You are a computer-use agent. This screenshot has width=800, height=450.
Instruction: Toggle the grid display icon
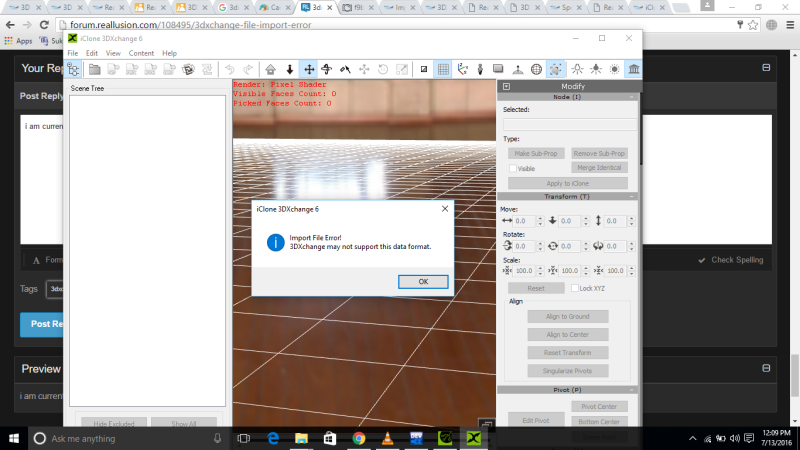(443, 69)
